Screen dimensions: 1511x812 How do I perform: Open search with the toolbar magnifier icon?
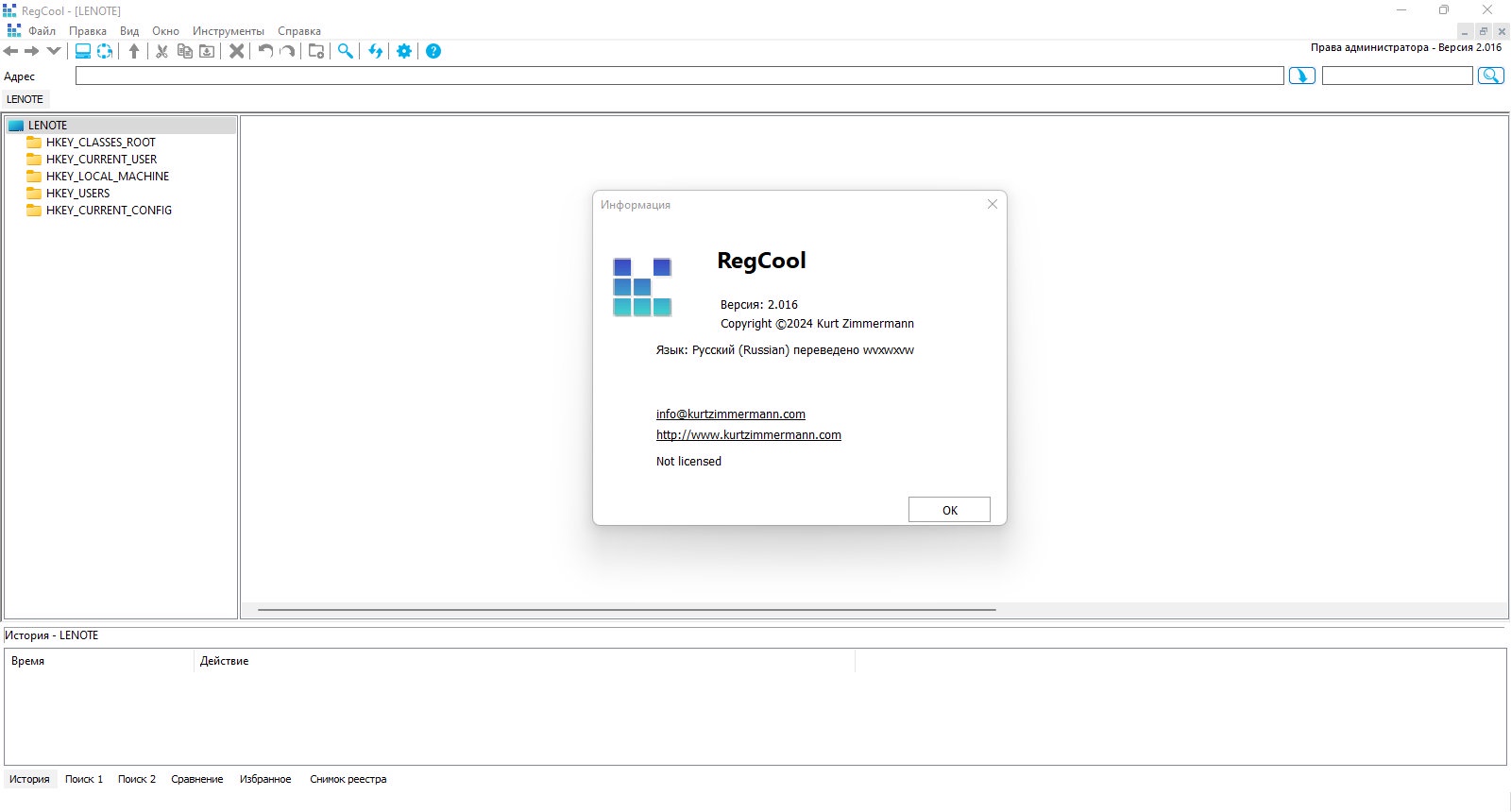pyautogui.click(x=346, y=51)
